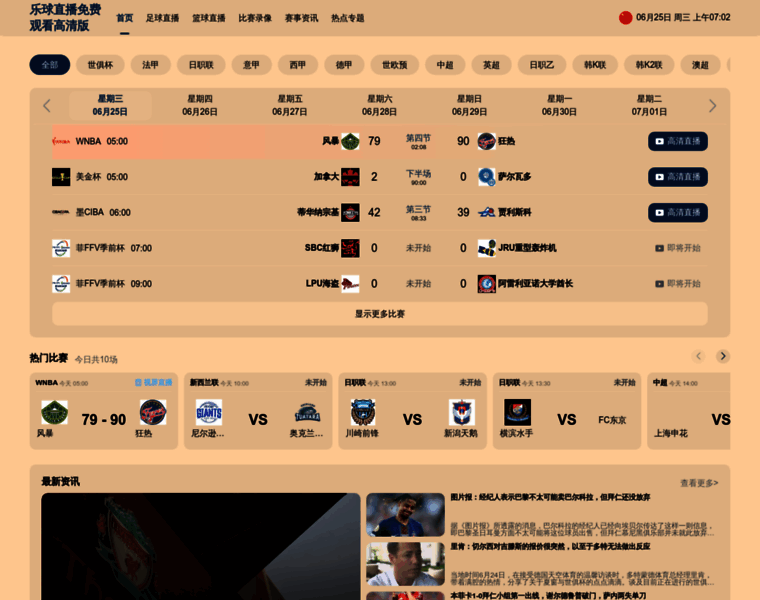Open 比赛录像 nav tab
760x600 pixels.
[255, 18]
